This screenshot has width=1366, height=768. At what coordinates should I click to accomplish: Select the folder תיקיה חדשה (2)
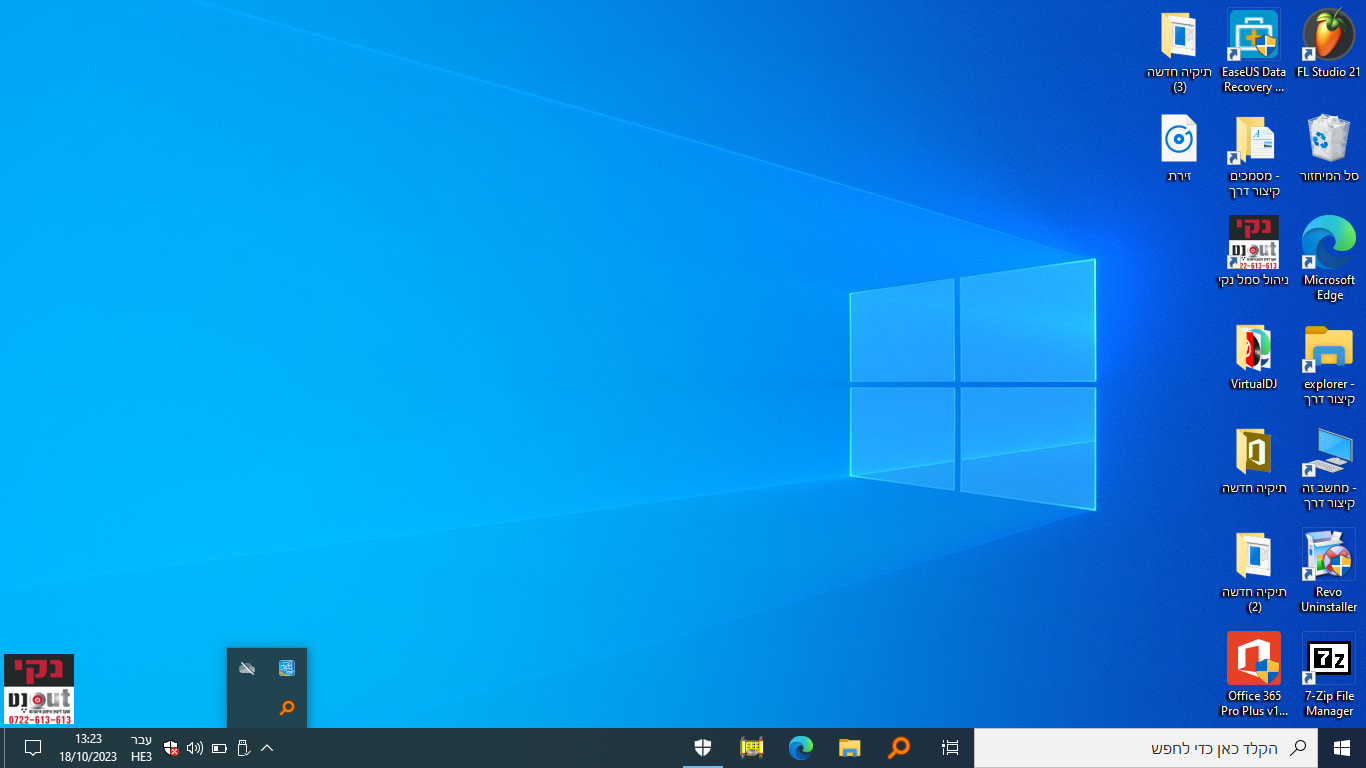coord(1254,572)
